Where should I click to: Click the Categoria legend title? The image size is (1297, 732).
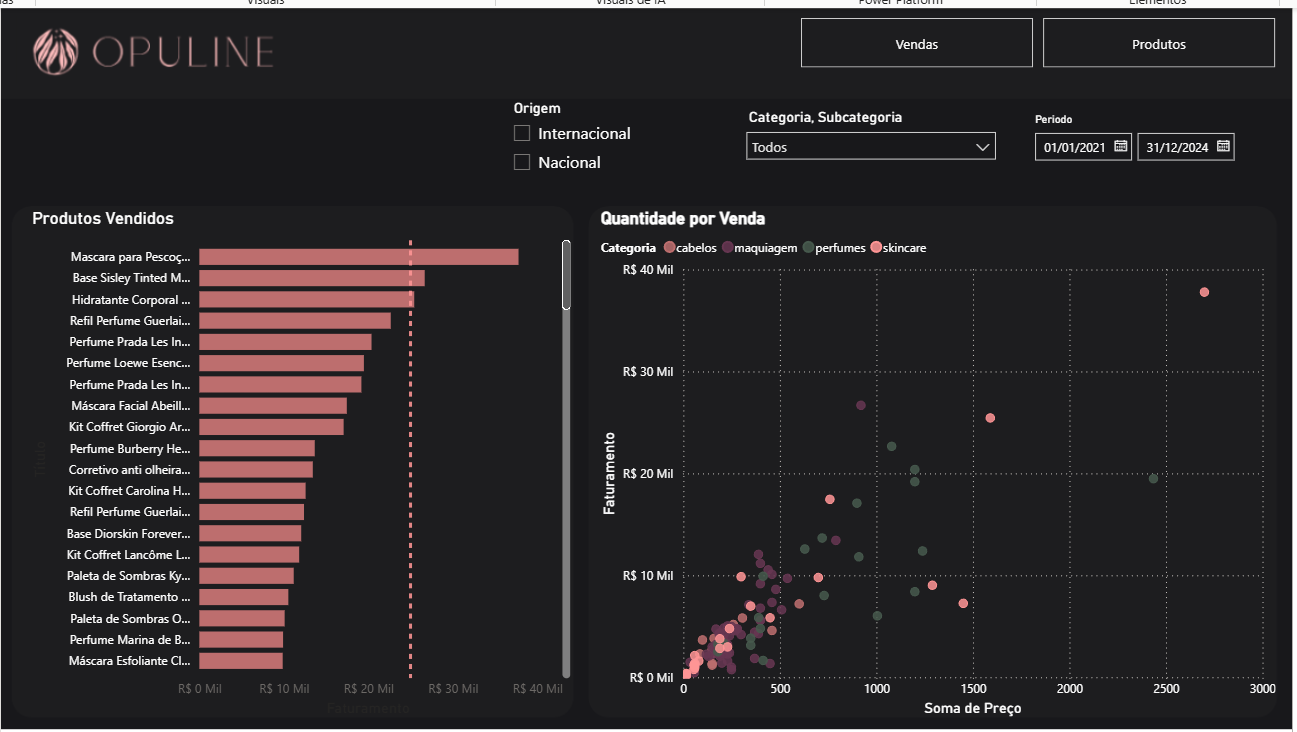click(x=628, y=247)
